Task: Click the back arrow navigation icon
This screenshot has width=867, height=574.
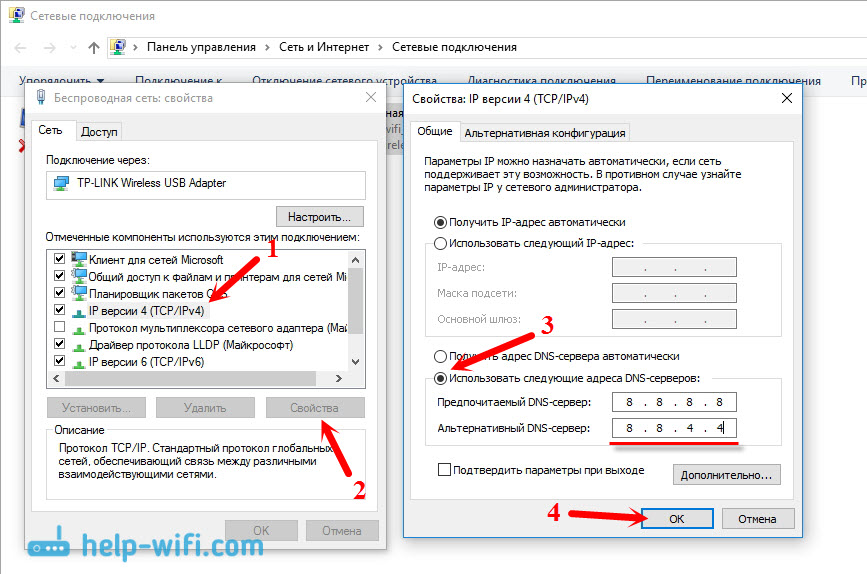Action: pyautogui.click(x=20, y=48)
